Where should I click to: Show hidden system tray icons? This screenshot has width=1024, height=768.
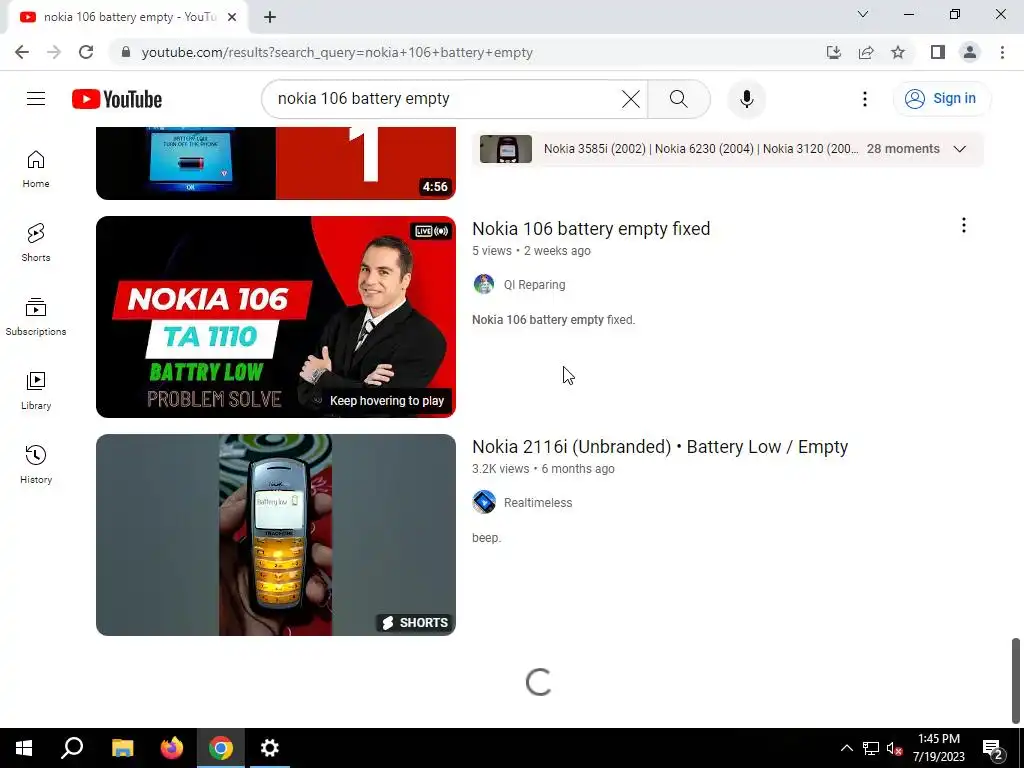tap(846, 748)
